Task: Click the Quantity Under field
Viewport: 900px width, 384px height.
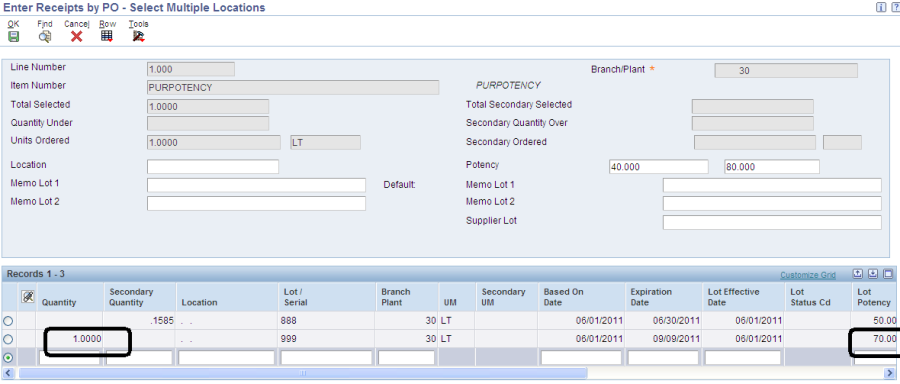Action: (x=208, y=123)
